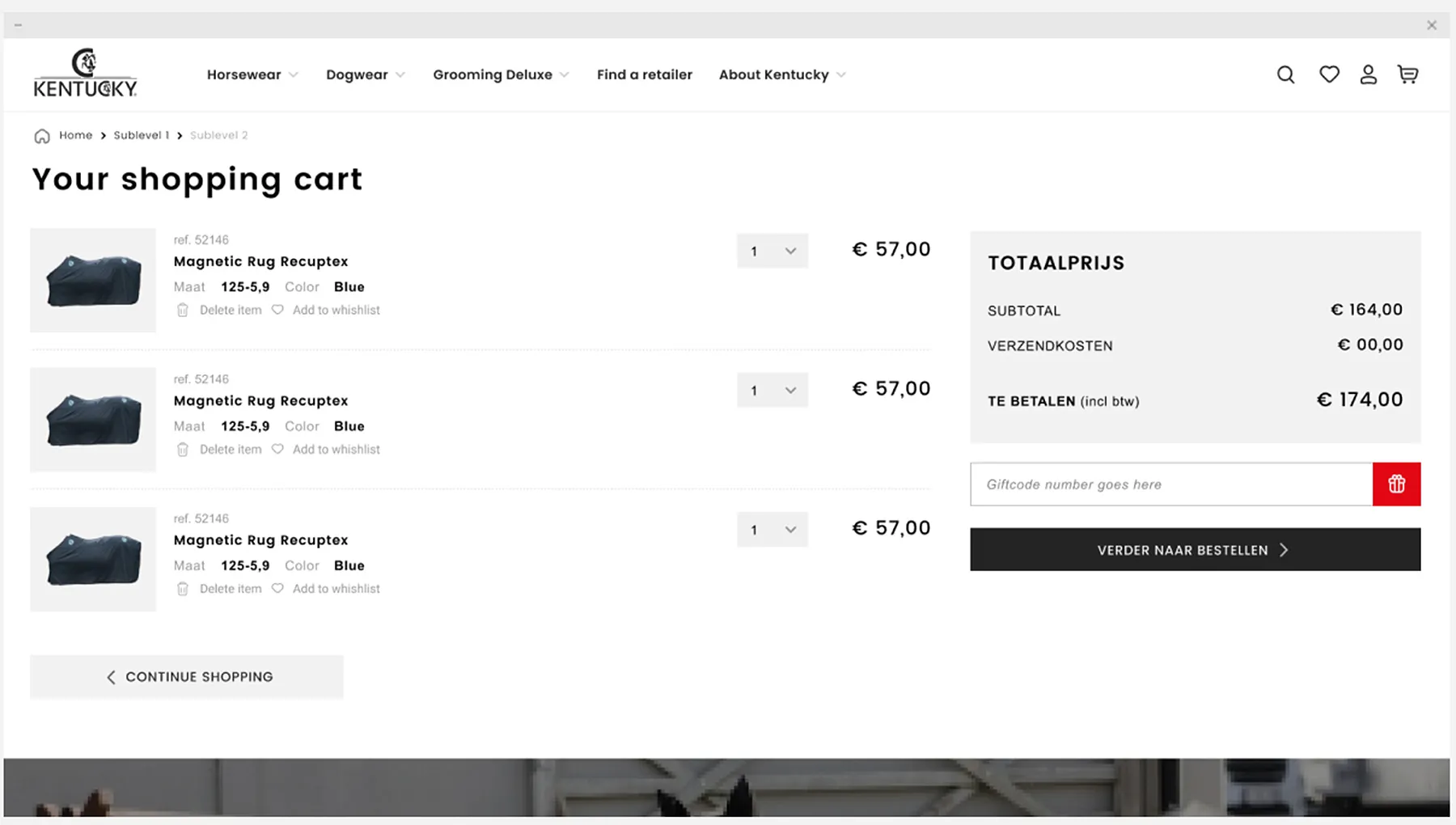This screenshot has width=1456, height=825.
Task: Click Add to whishlist on second product
Action: (336, 449)
